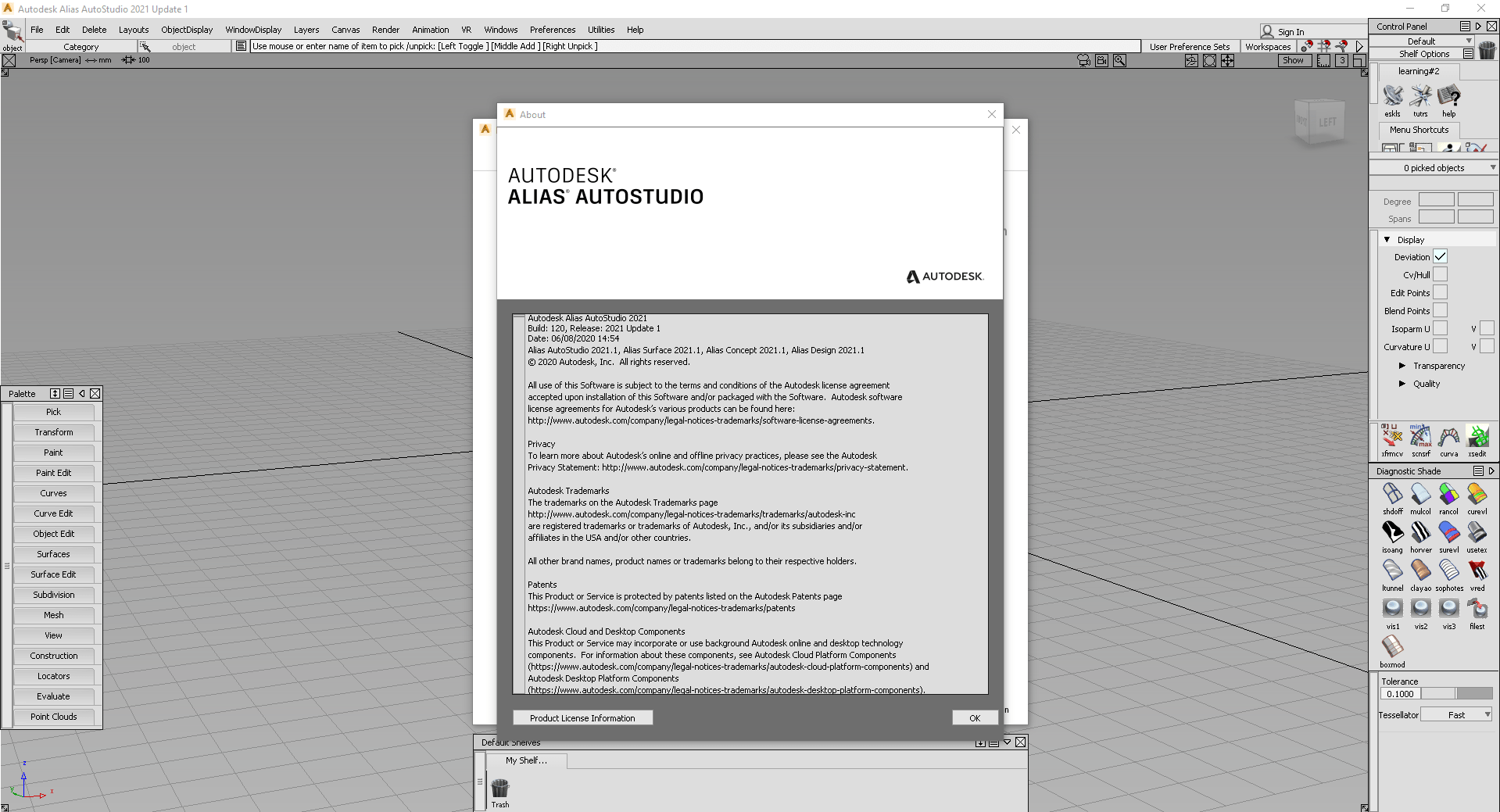1500x812 pixels.
Task: Click the grid magnet snap icon
Action: pyautogui.click(x=1324, y=46)
